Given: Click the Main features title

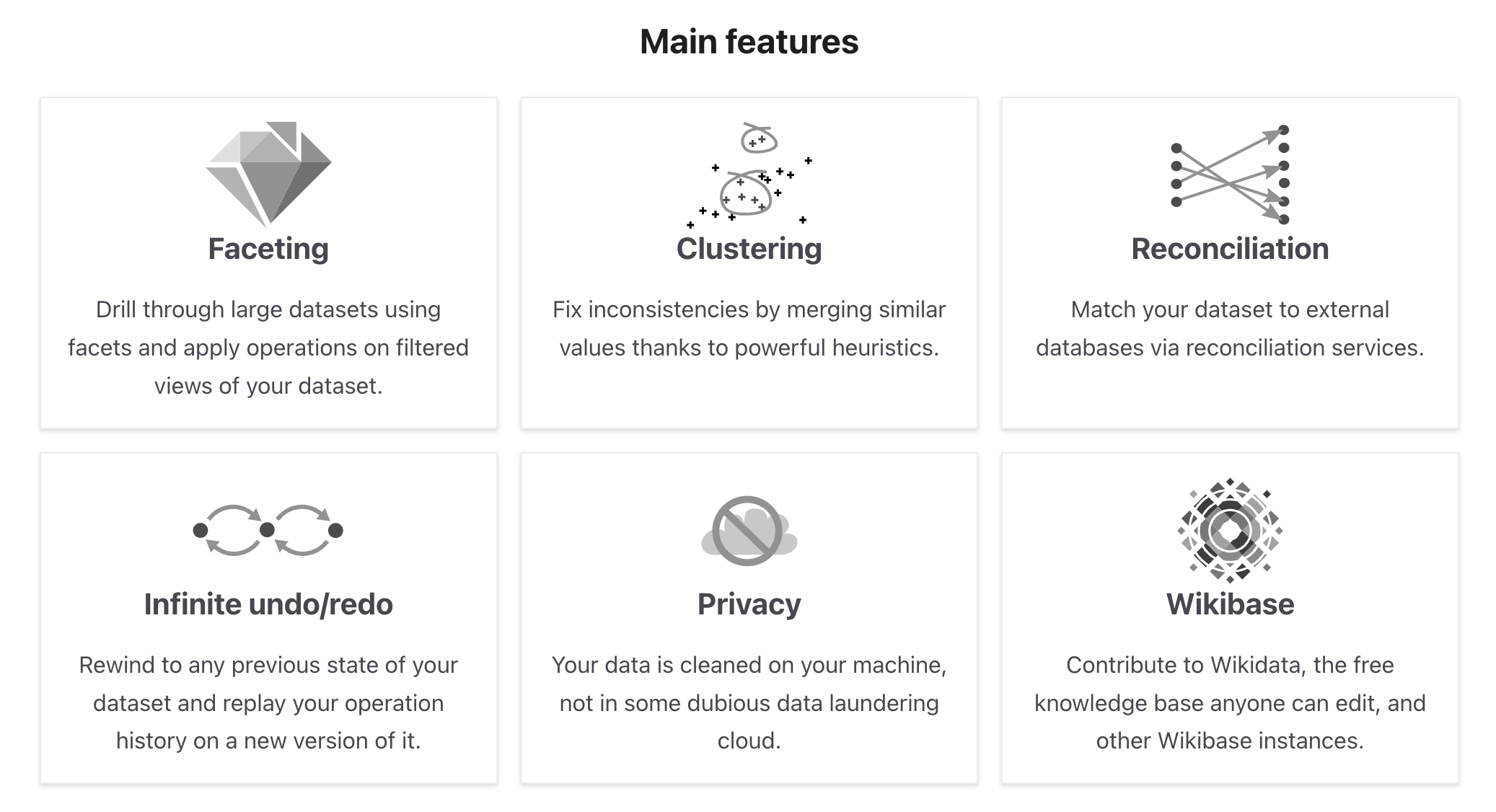Looking at the screenshot, I should [x=749, y=42].
